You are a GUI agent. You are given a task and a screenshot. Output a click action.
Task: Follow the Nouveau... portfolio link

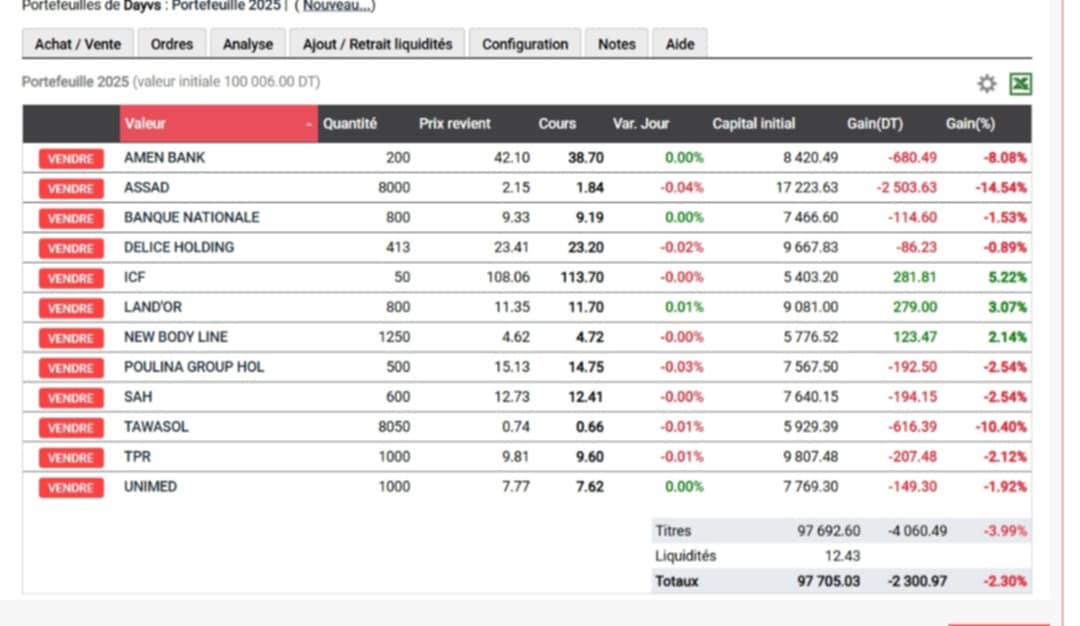338,6
